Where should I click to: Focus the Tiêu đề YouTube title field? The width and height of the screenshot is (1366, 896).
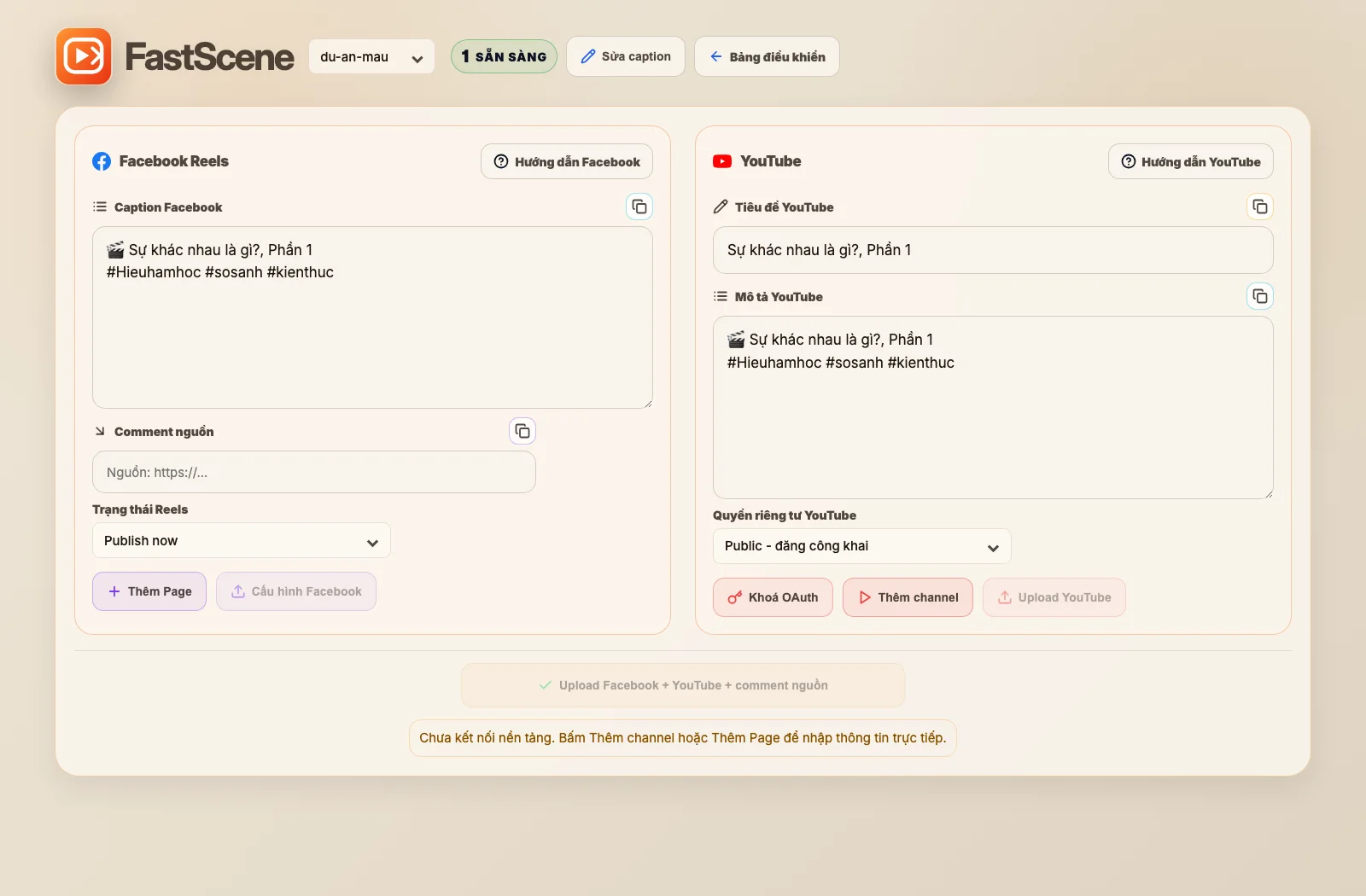[993, 250]
